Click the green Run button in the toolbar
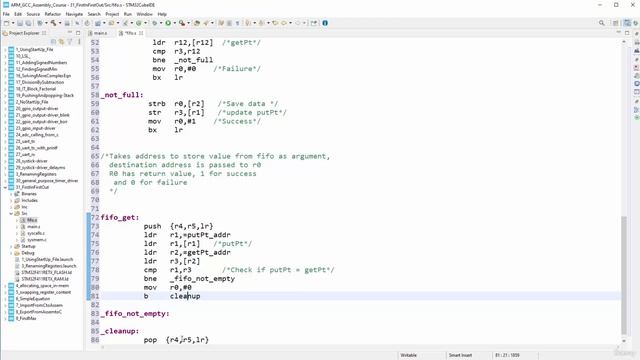640x360 pixels. tap(168, 23)
